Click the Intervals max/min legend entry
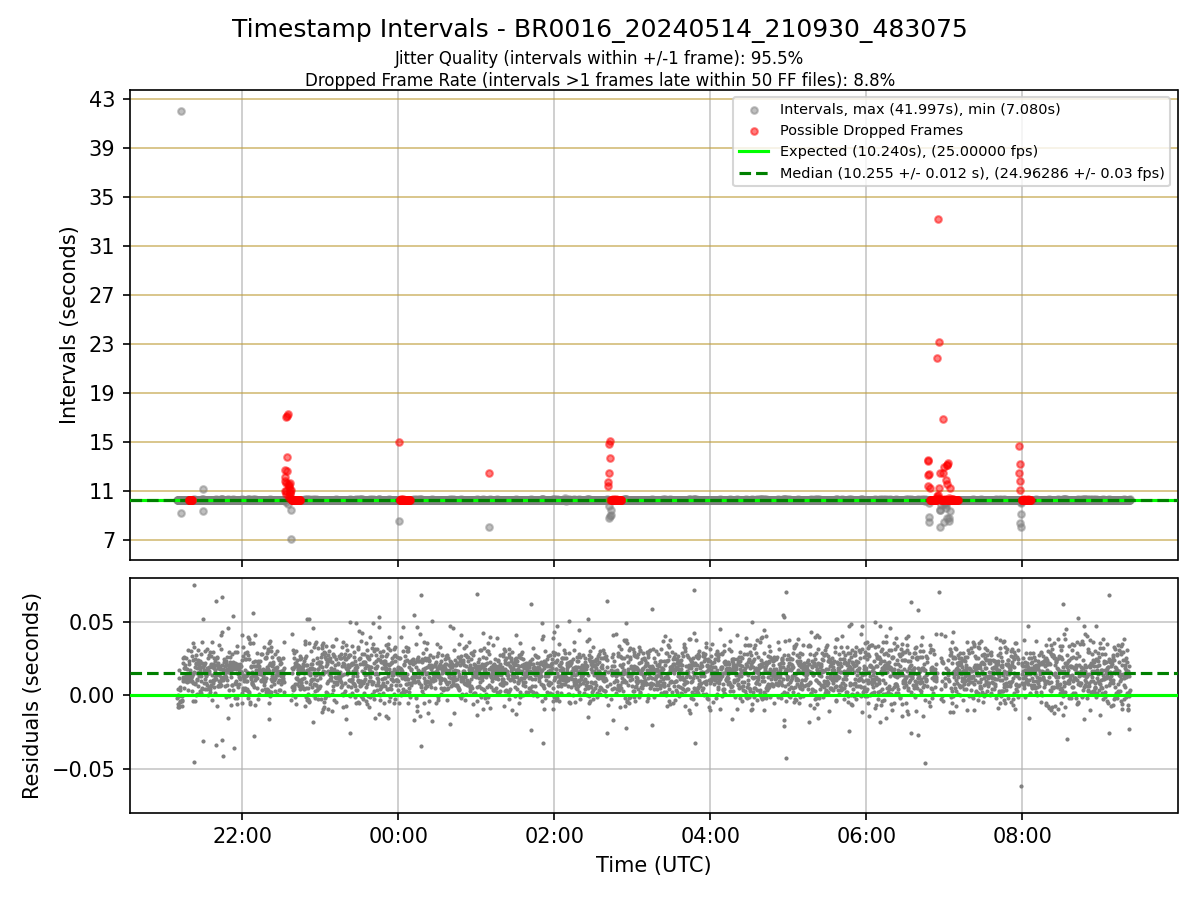The image size is (1200, 900). 920,109
